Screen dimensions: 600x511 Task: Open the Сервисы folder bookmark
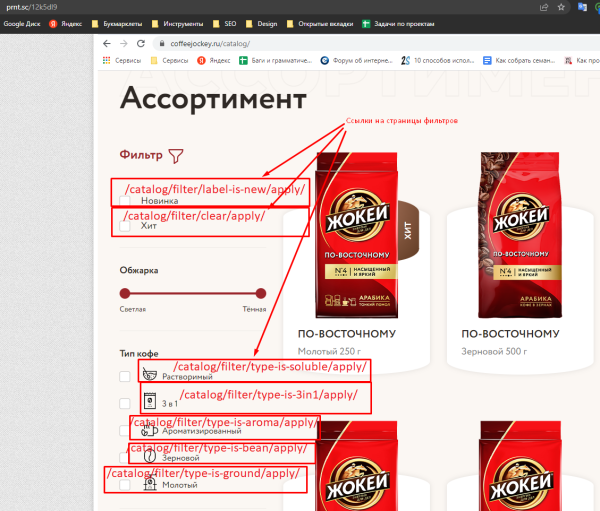[x=170, y=60]
